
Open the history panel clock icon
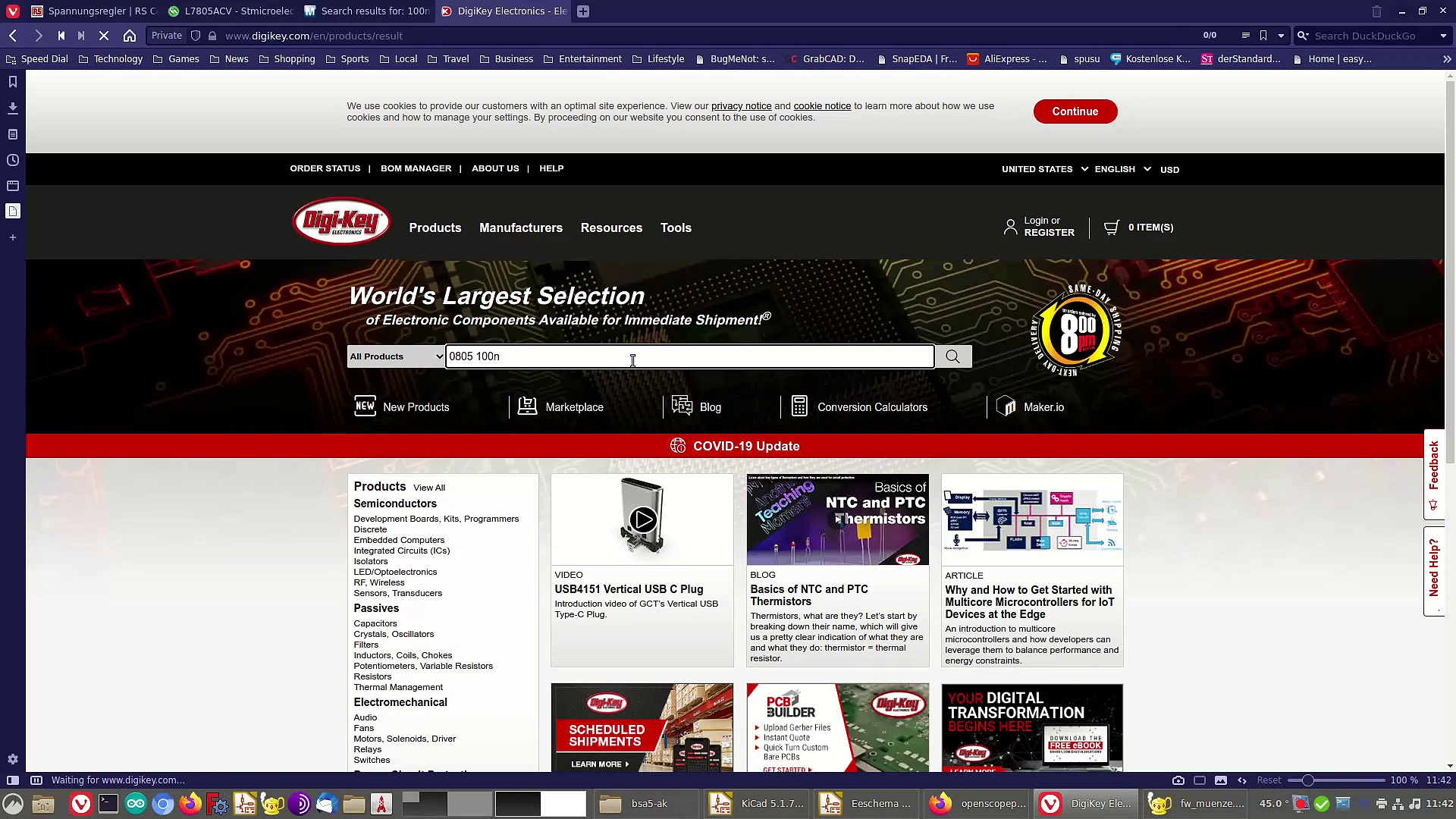13,160
